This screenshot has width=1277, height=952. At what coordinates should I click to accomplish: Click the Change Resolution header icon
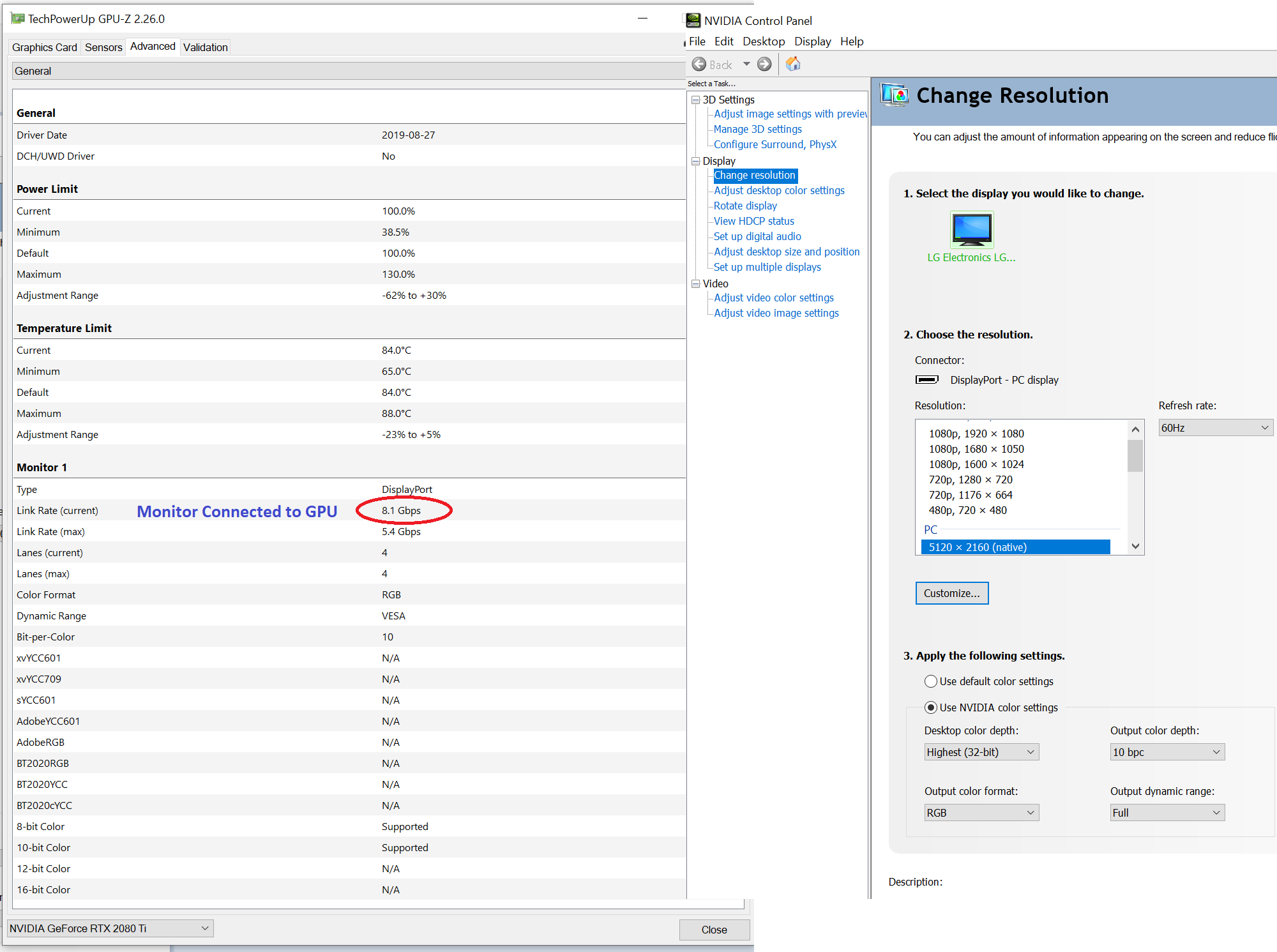click(895, 95)
